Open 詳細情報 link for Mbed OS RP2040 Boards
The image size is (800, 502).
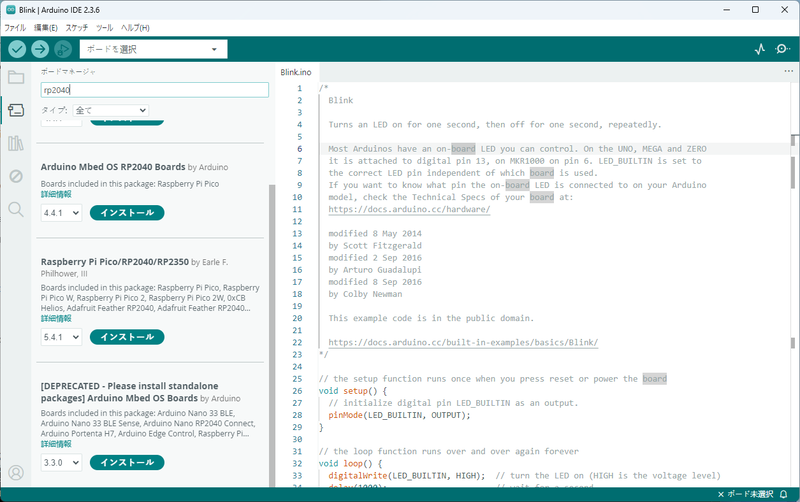56,194
